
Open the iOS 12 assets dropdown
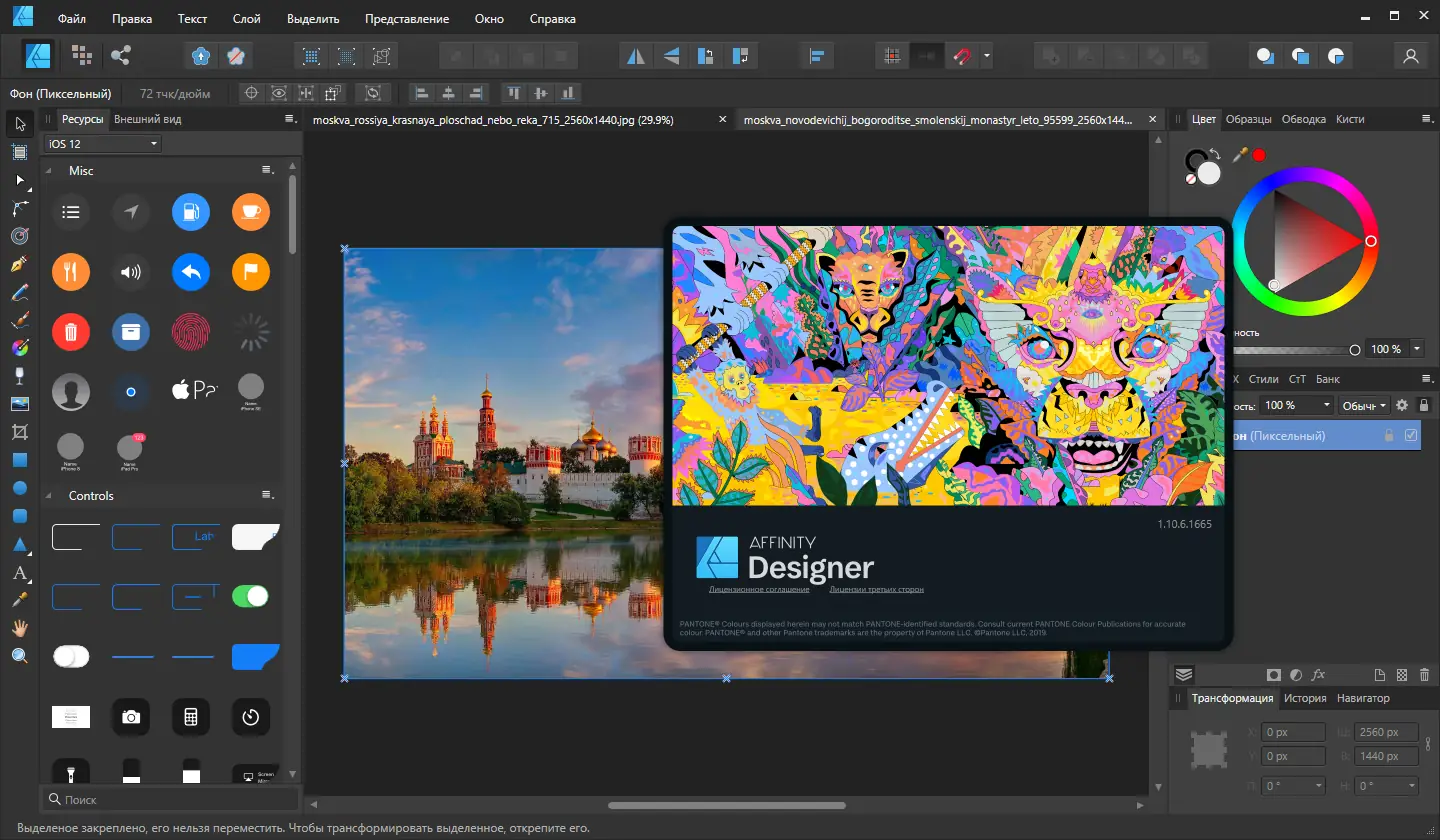(x=103, y=144)
